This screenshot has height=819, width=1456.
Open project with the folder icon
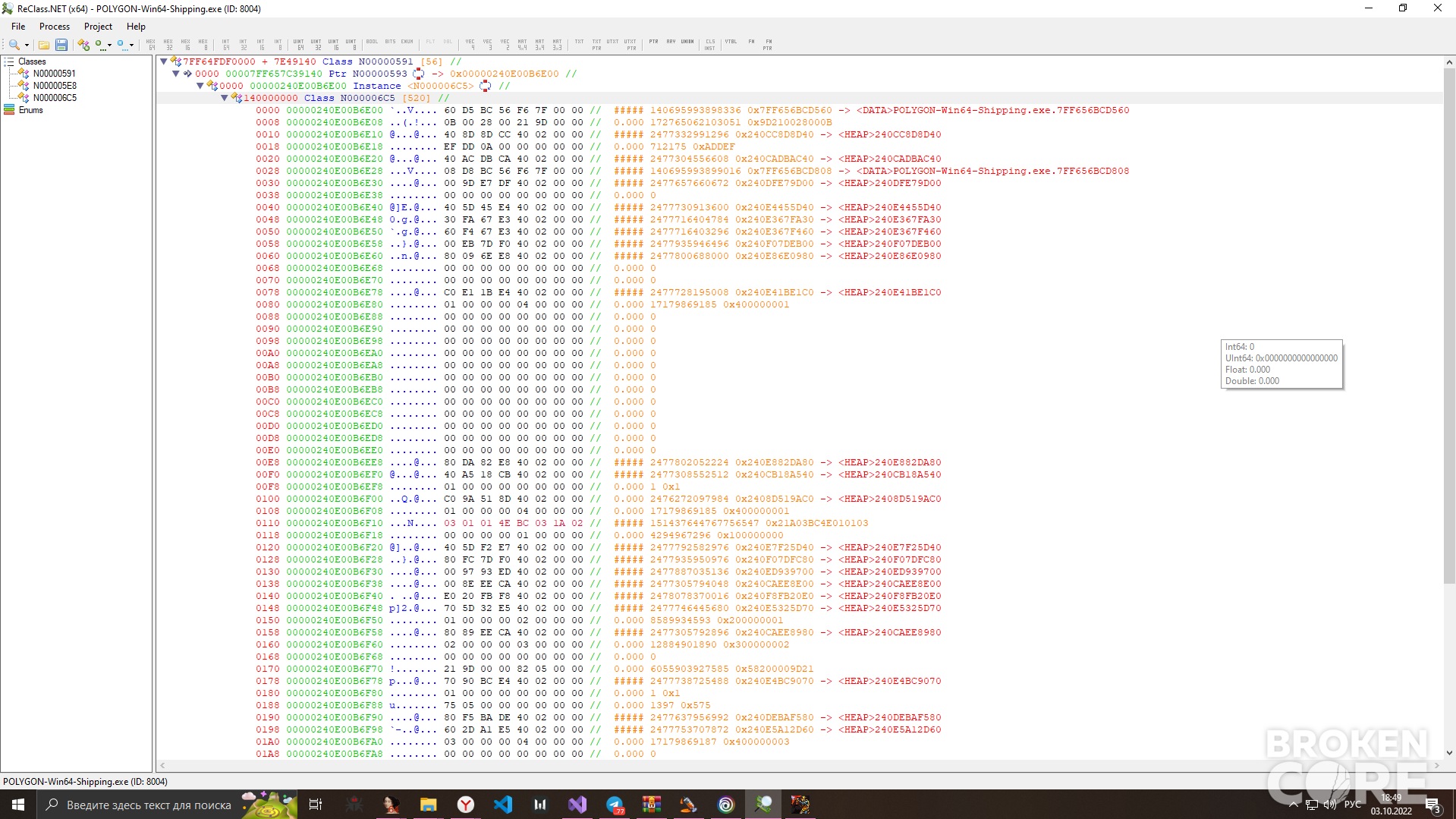(44, 45)
